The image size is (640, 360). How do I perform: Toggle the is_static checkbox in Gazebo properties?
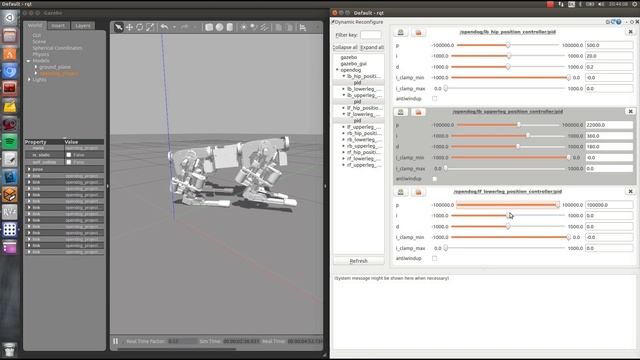[x=69, y=155]
